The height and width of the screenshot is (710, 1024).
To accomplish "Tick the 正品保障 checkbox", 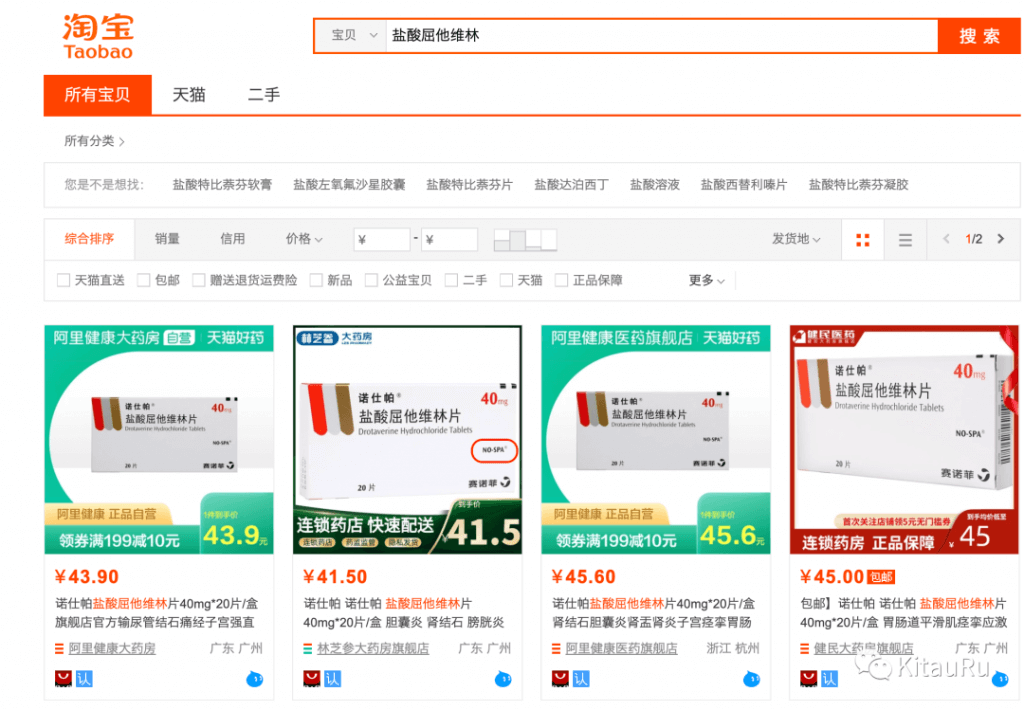I will point(562,281).
